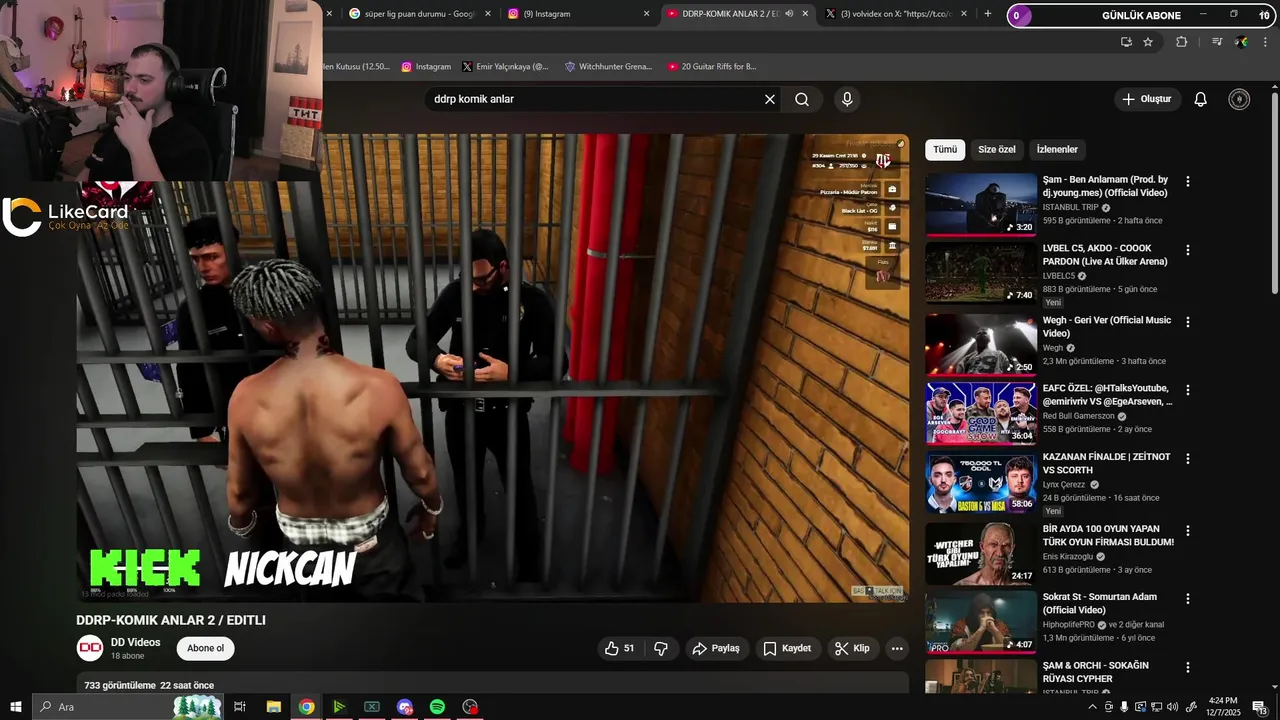Open Chrome media controls icon

click(x=1216, y=42)
